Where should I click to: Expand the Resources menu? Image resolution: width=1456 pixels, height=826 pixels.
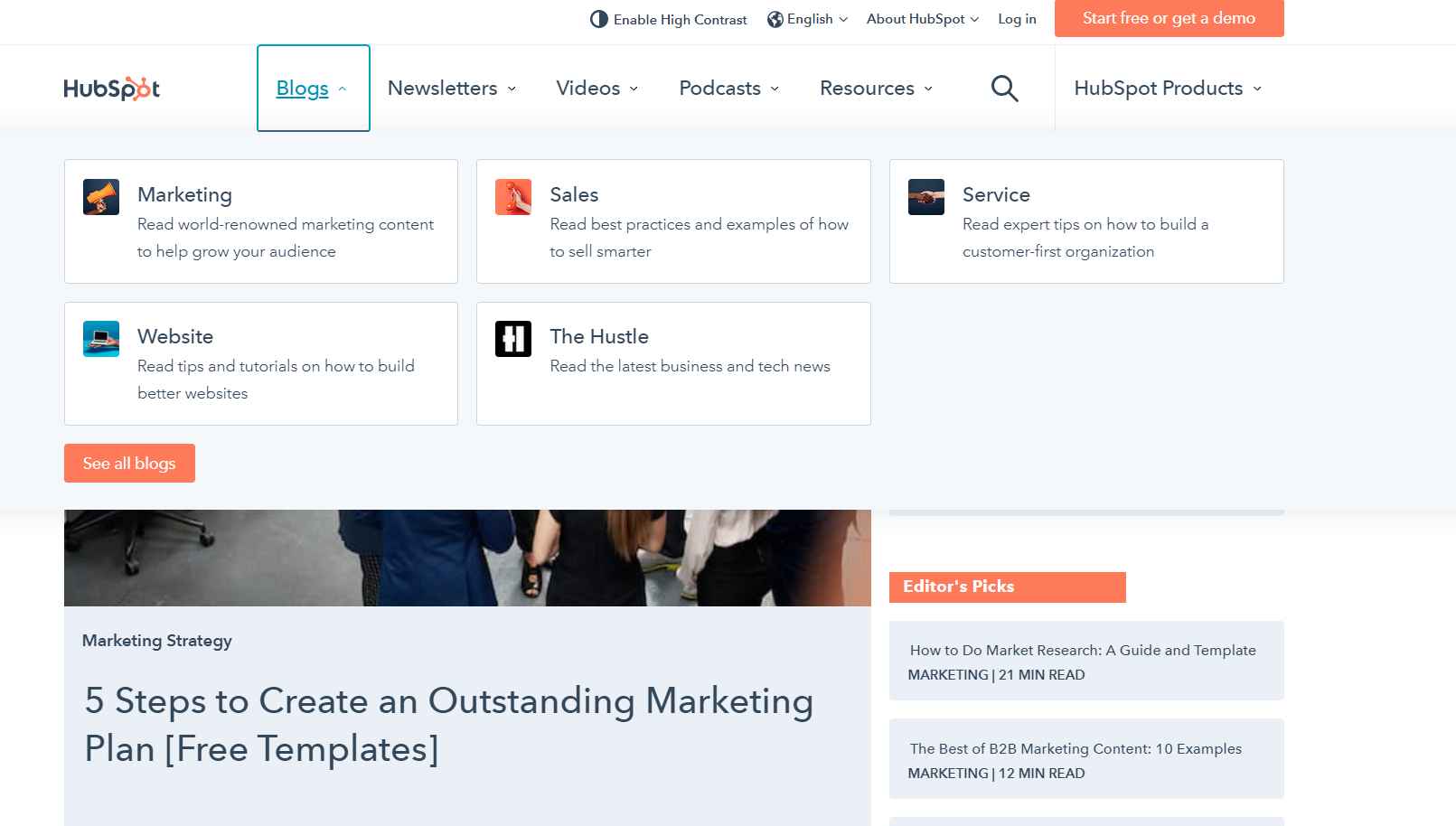[x=877, y=88]
